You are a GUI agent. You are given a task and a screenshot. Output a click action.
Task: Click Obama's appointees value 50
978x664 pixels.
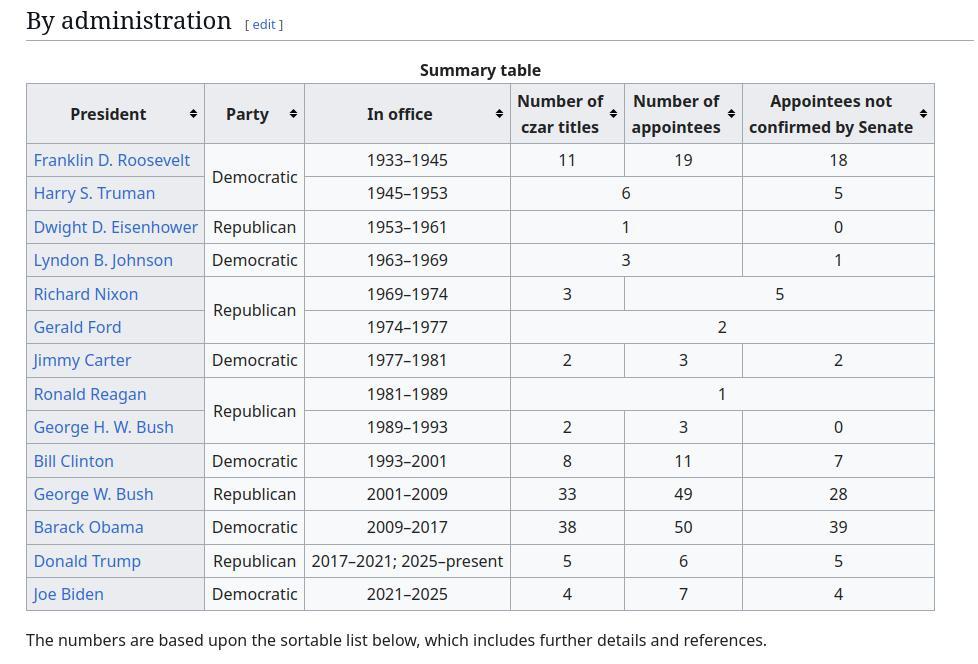coord(683,527)
